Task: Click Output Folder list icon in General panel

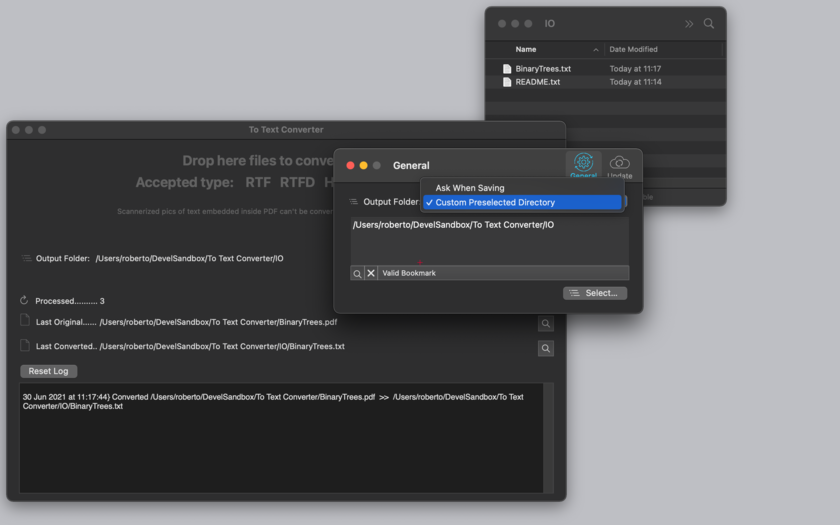Action: coord(353,201)
